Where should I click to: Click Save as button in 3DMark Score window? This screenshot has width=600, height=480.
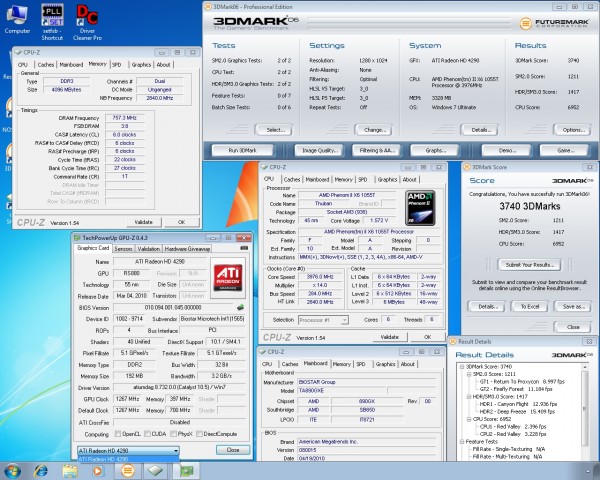click(572, 307)
